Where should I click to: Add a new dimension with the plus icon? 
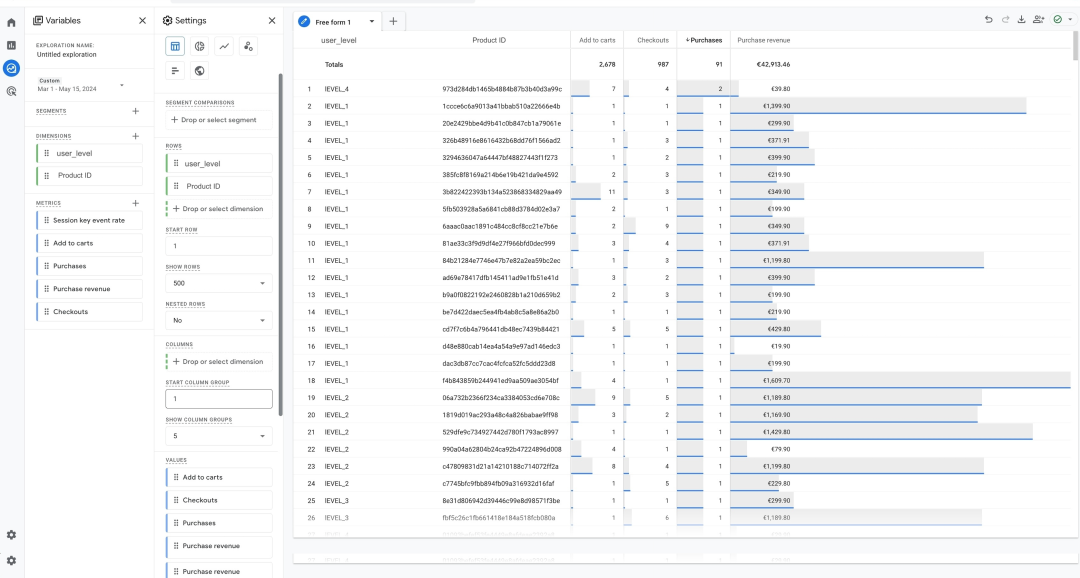click(136, 136)
